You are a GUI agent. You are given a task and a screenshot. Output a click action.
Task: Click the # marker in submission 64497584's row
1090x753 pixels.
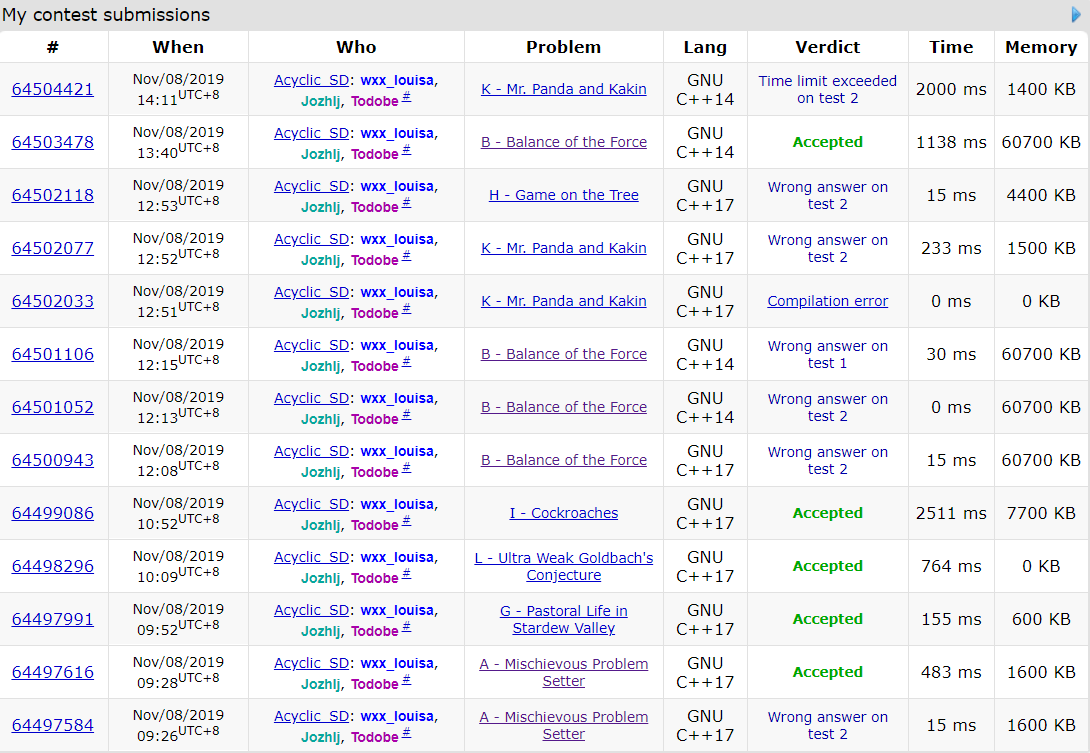[x=406, y=733]
